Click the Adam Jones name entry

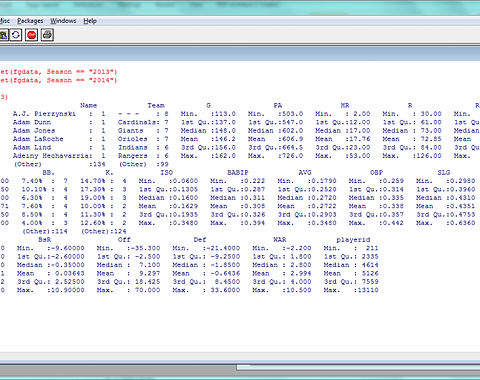click(34, 130)
